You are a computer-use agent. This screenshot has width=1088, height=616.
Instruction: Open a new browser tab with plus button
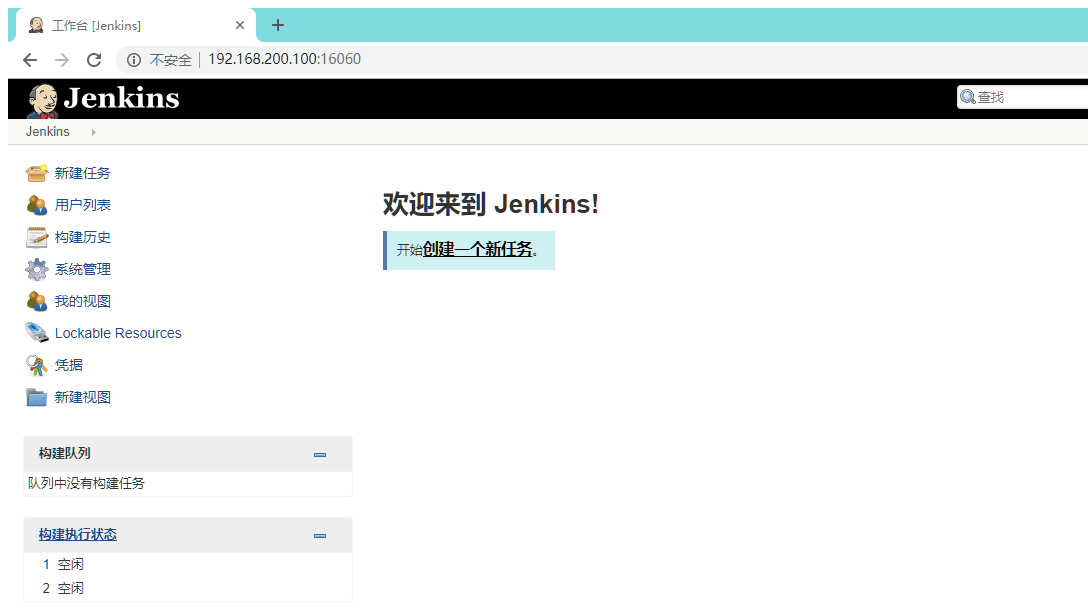[x=278, y=25]
